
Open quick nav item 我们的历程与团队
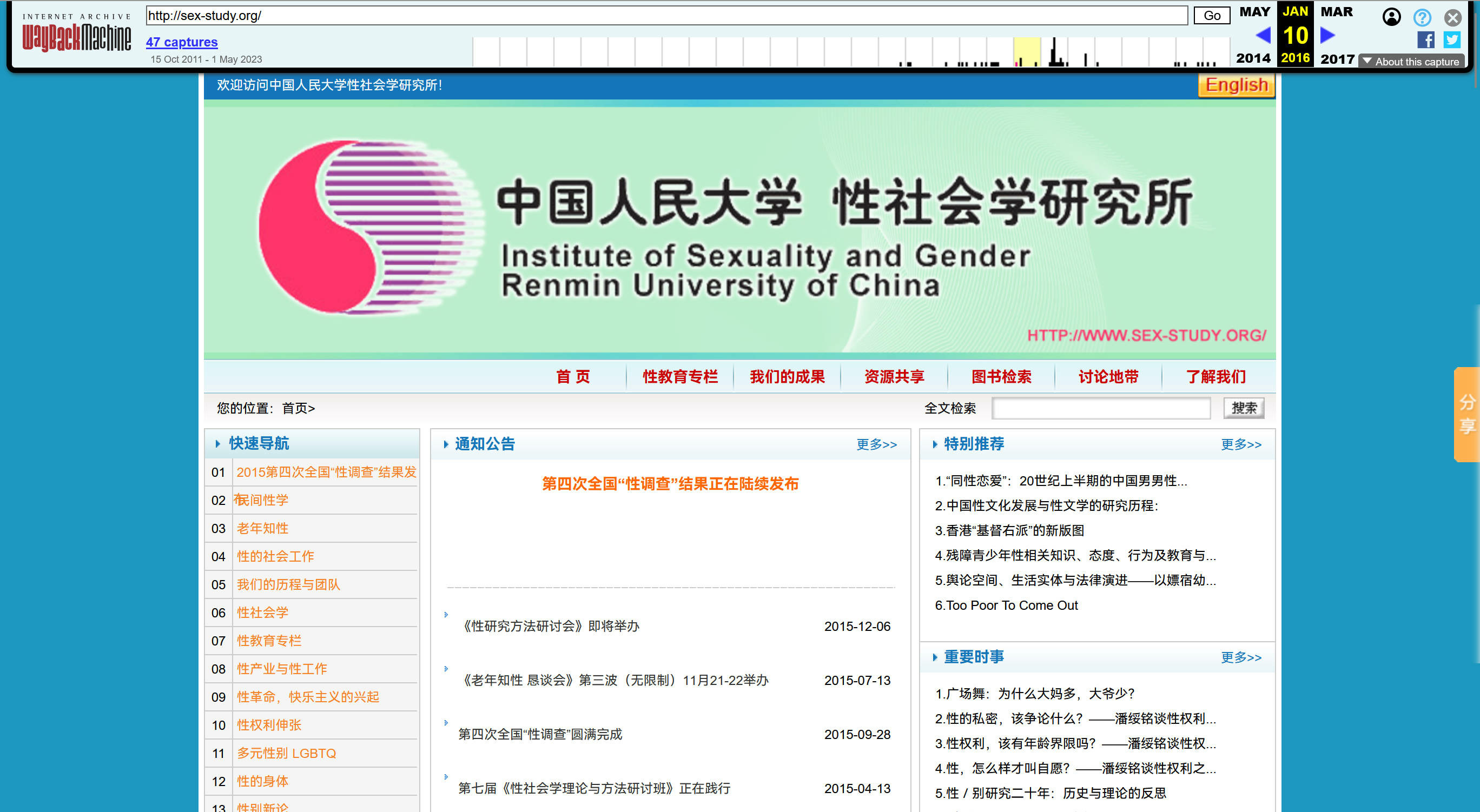click(x=288, y=584)
